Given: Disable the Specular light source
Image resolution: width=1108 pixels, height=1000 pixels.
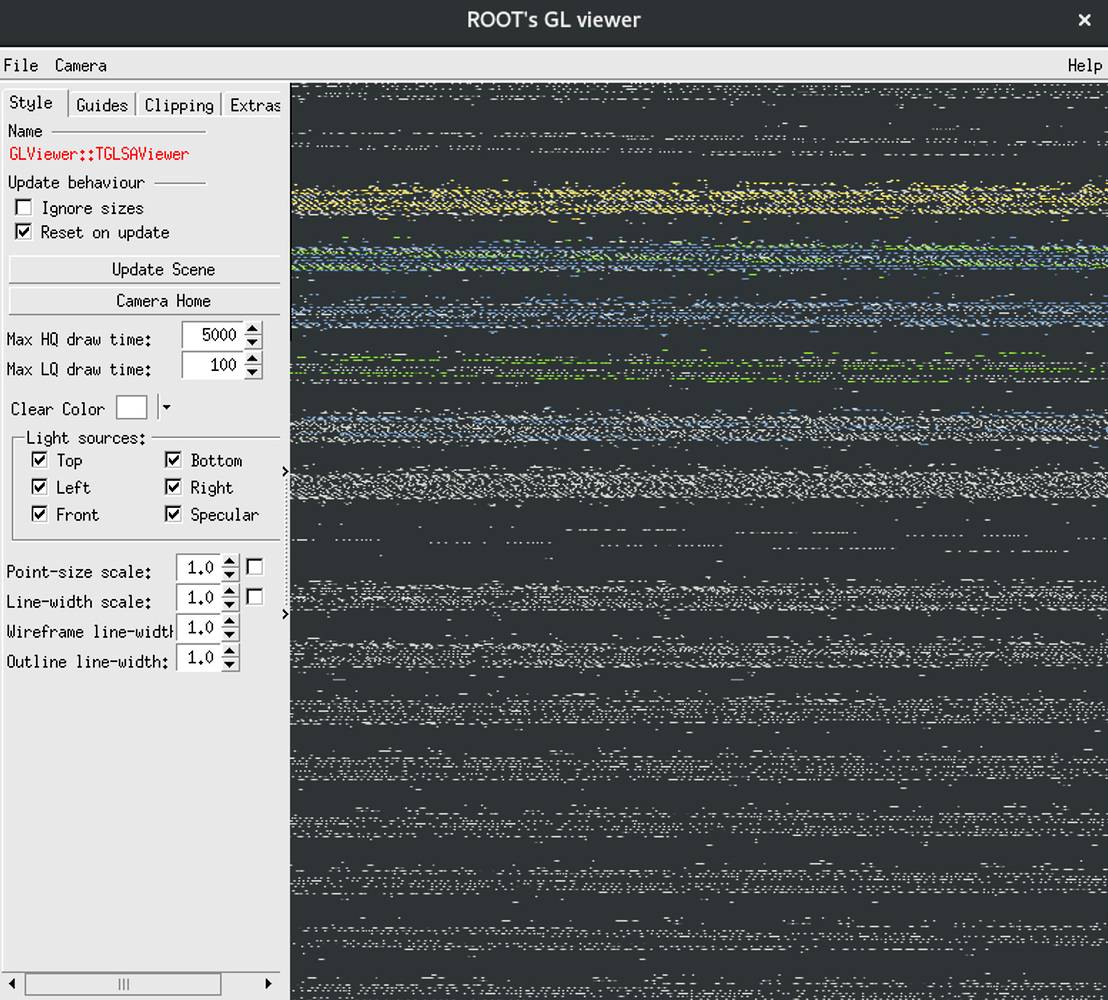Looking at the screenshot, I should pos(172,514).
